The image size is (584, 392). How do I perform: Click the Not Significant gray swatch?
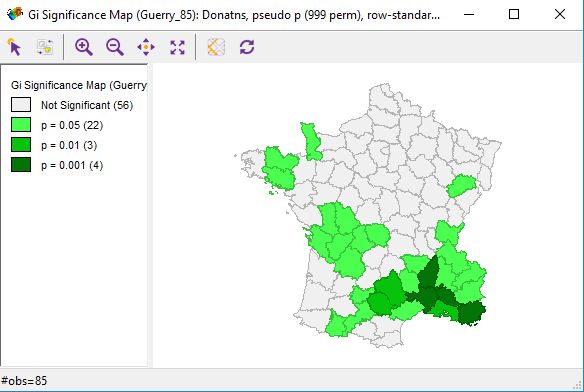(x=21, y=105)
